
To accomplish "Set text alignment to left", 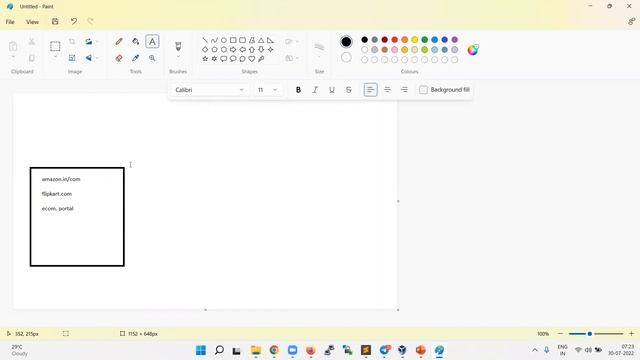I will pyautogui.click(x=370, y=90).
